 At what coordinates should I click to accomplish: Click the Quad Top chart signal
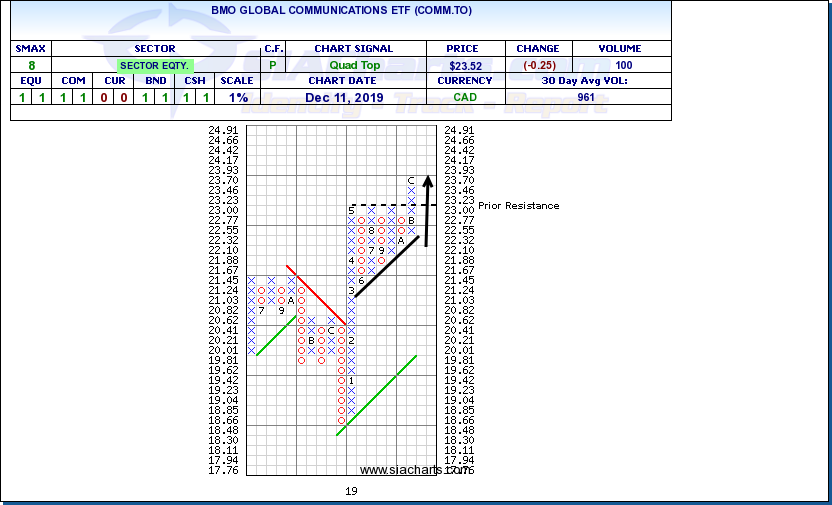click(x=353, y=65)
